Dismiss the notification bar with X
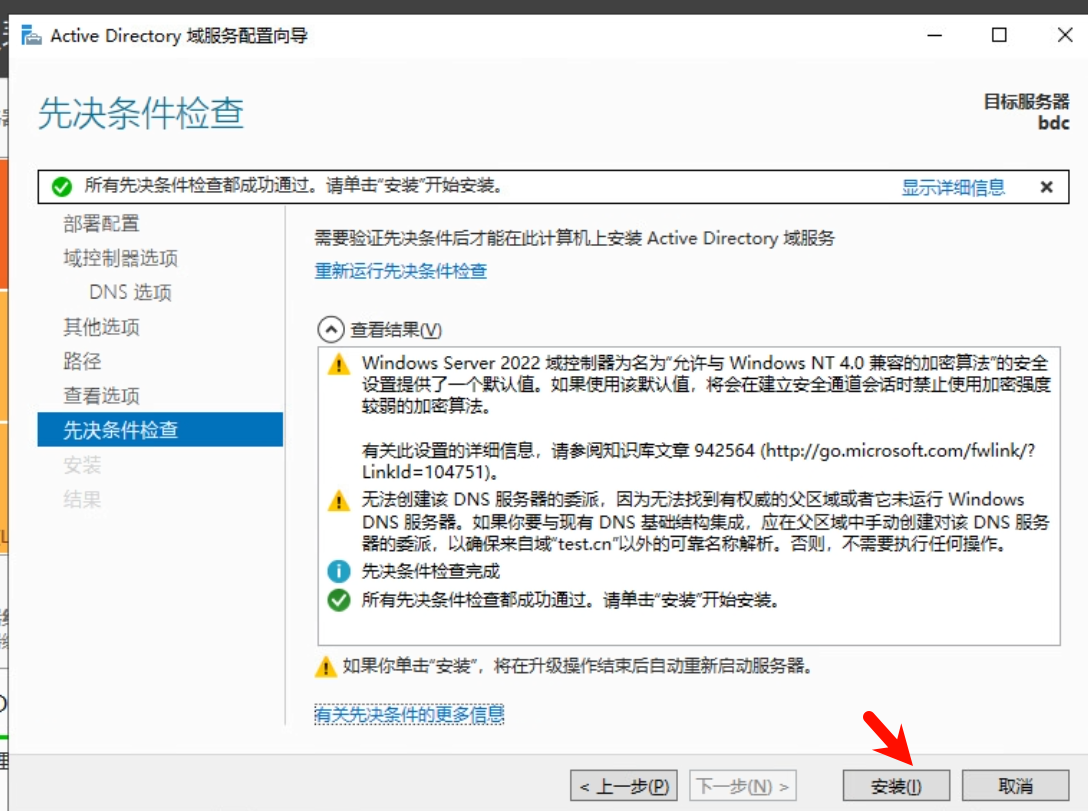 click(1046, 187)
